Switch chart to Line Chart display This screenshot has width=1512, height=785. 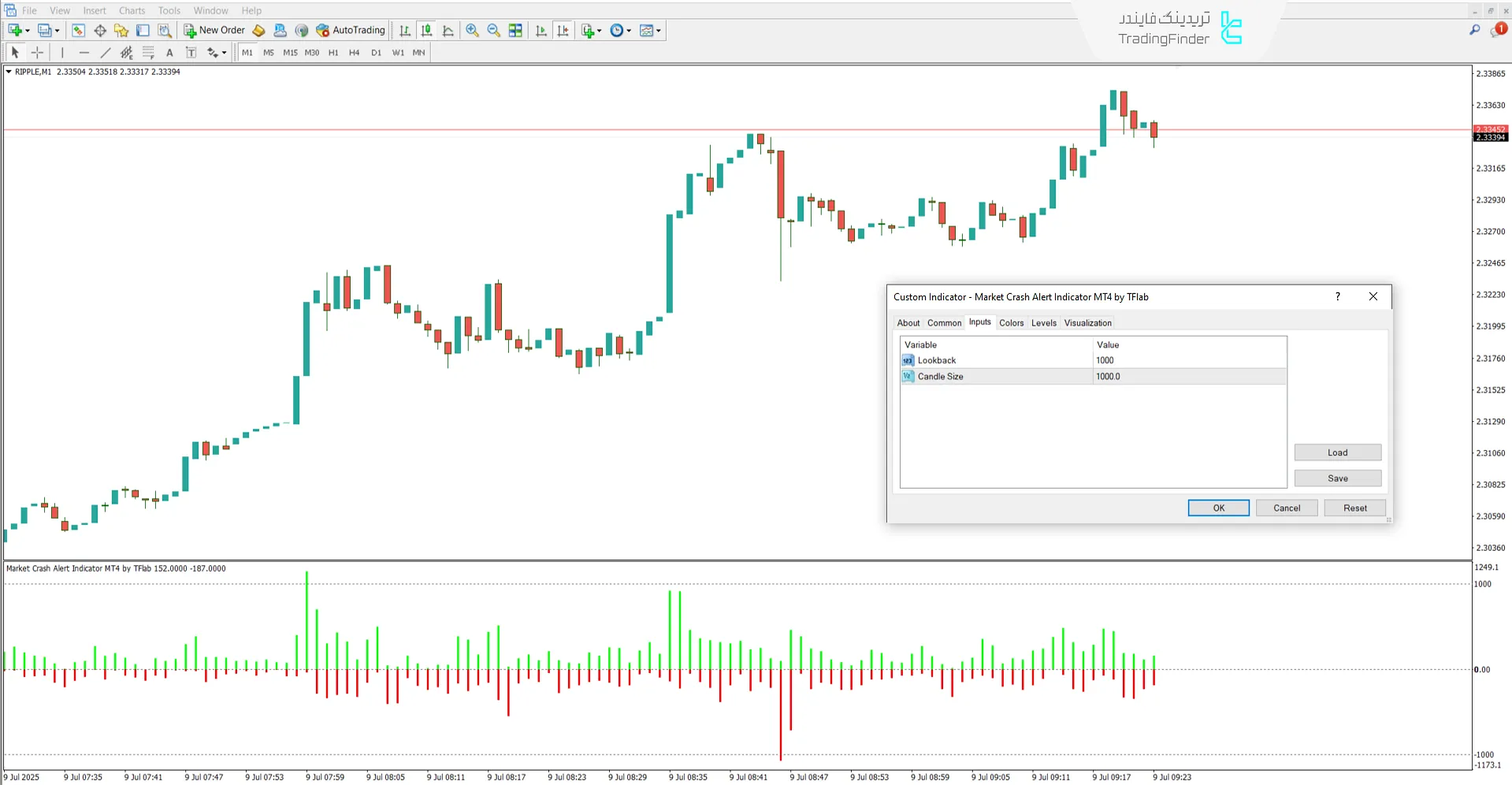448,30
